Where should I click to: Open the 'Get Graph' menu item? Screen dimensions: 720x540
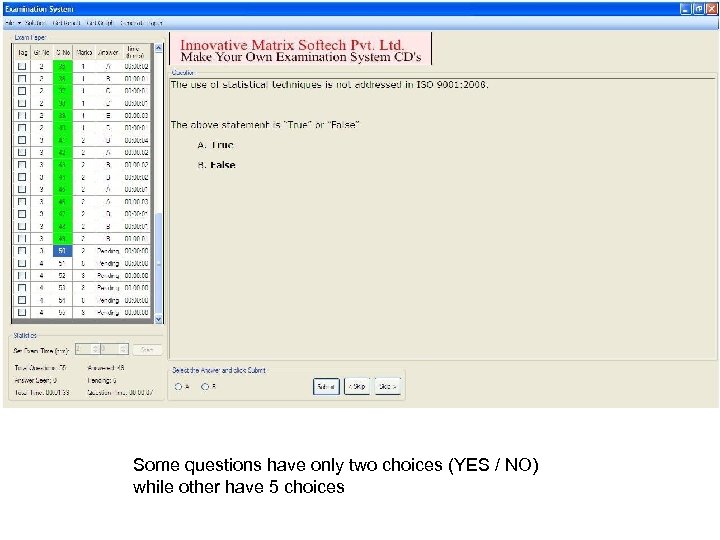100,23
